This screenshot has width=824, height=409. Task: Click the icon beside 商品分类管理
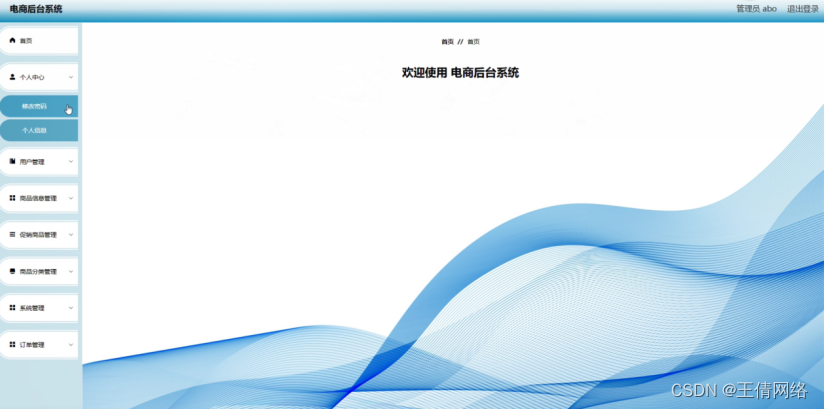pos(13,271)
